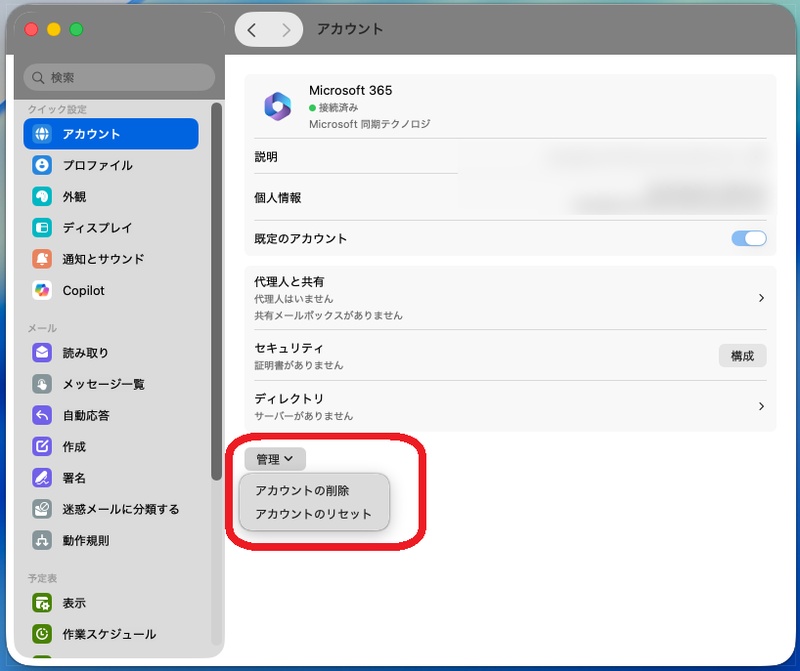Select the 作成 compose icon
This screenshot has width=800, height=671.
coord(42,446)
